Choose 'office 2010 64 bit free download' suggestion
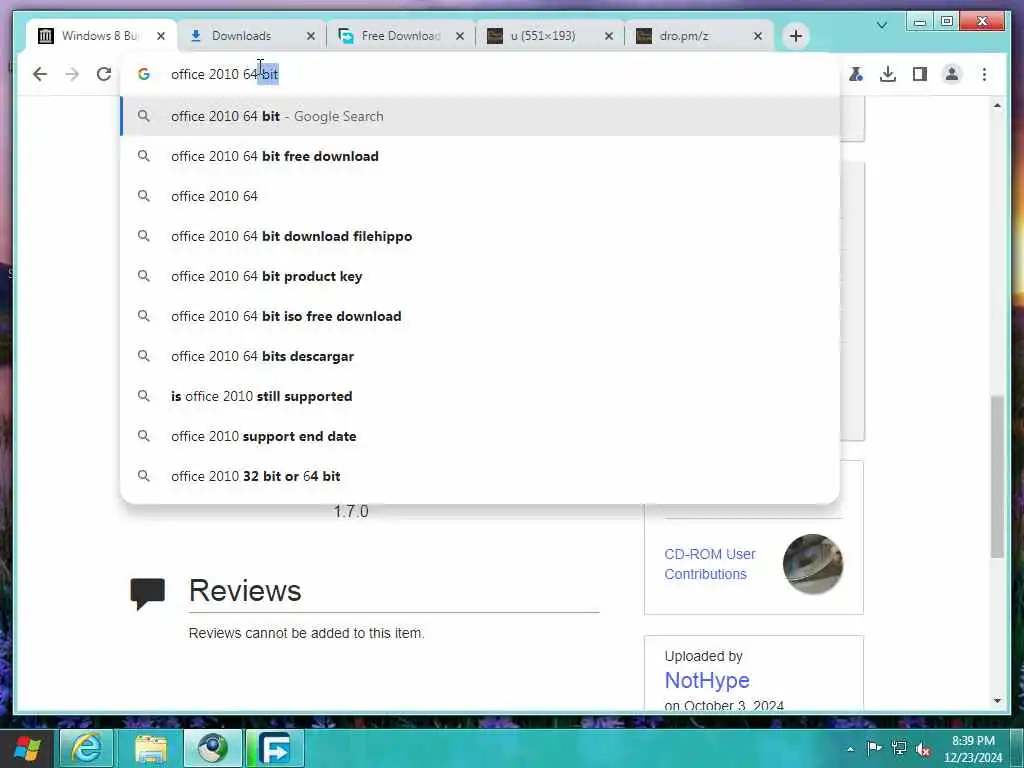The width and height of the screenshot is (1024, 768). [480, 156]
